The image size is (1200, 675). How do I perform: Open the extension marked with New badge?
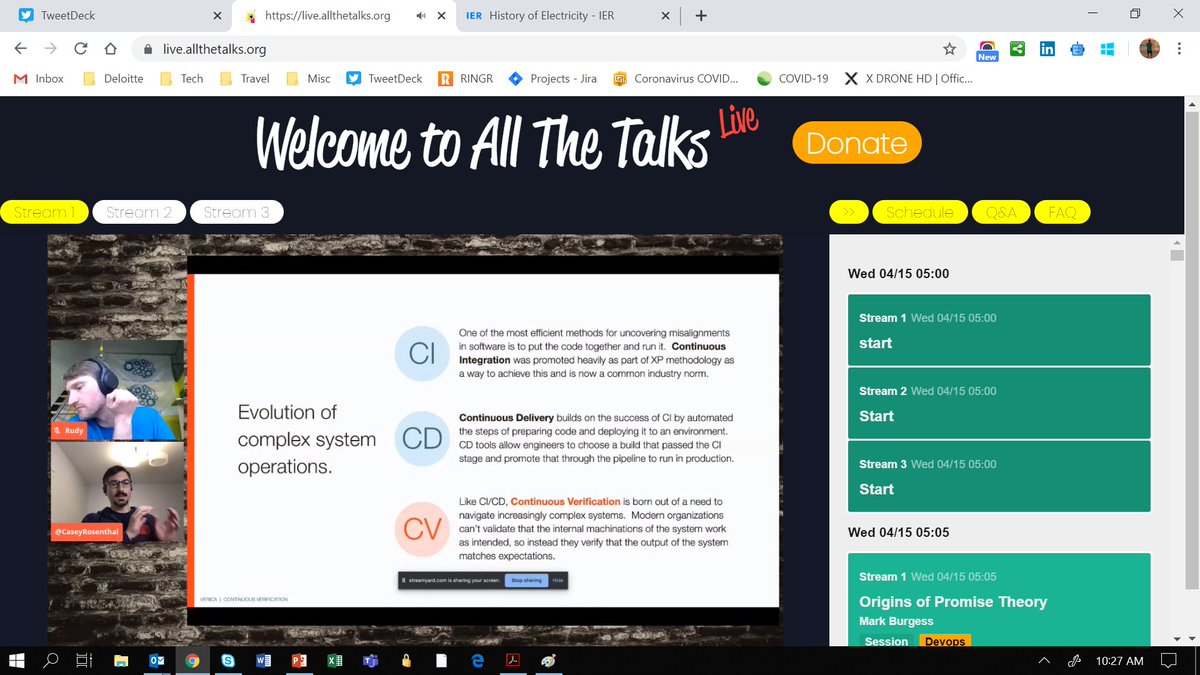987,45
